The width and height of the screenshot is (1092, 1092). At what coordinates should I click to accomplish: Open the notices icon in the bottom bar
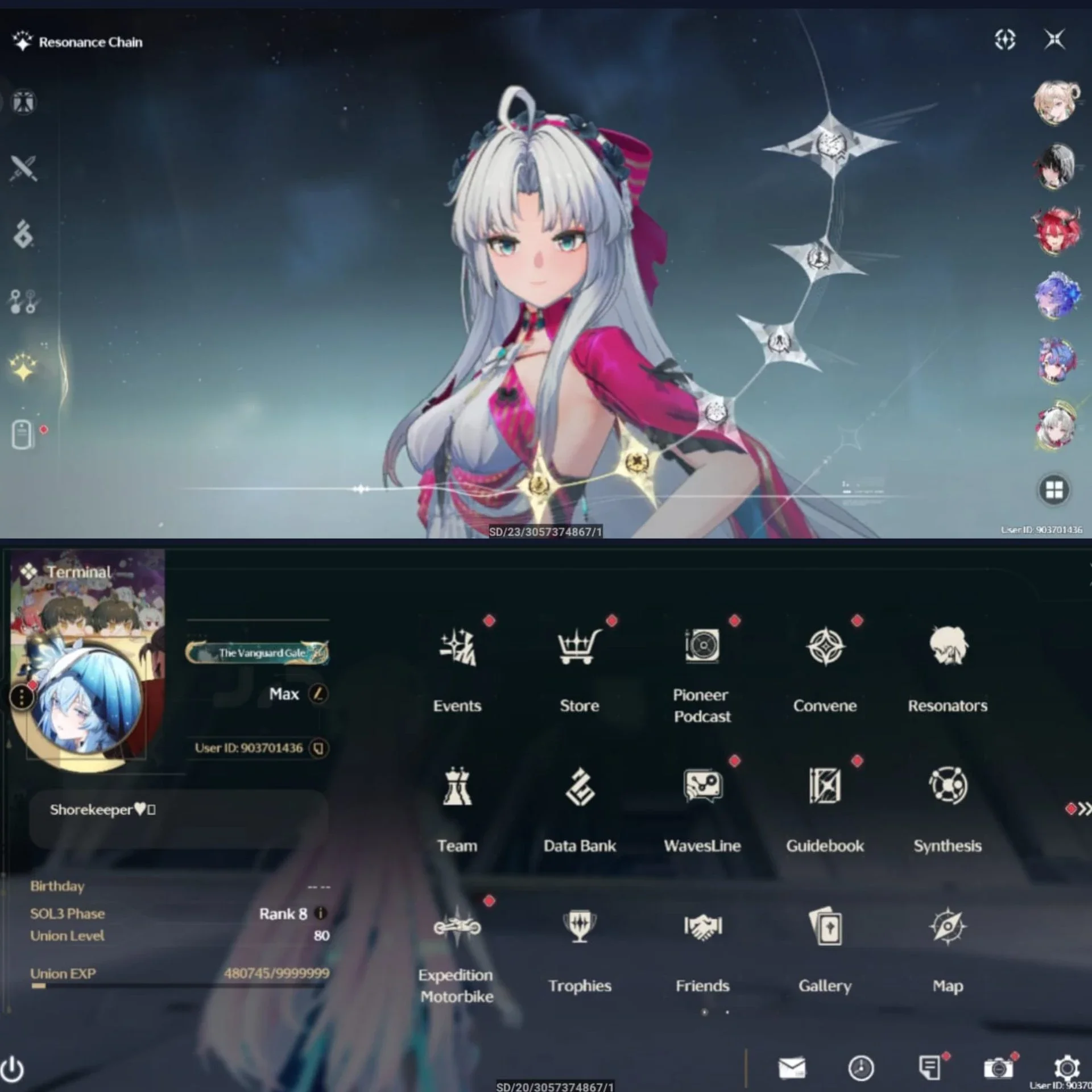click(x=929, y=1068)
